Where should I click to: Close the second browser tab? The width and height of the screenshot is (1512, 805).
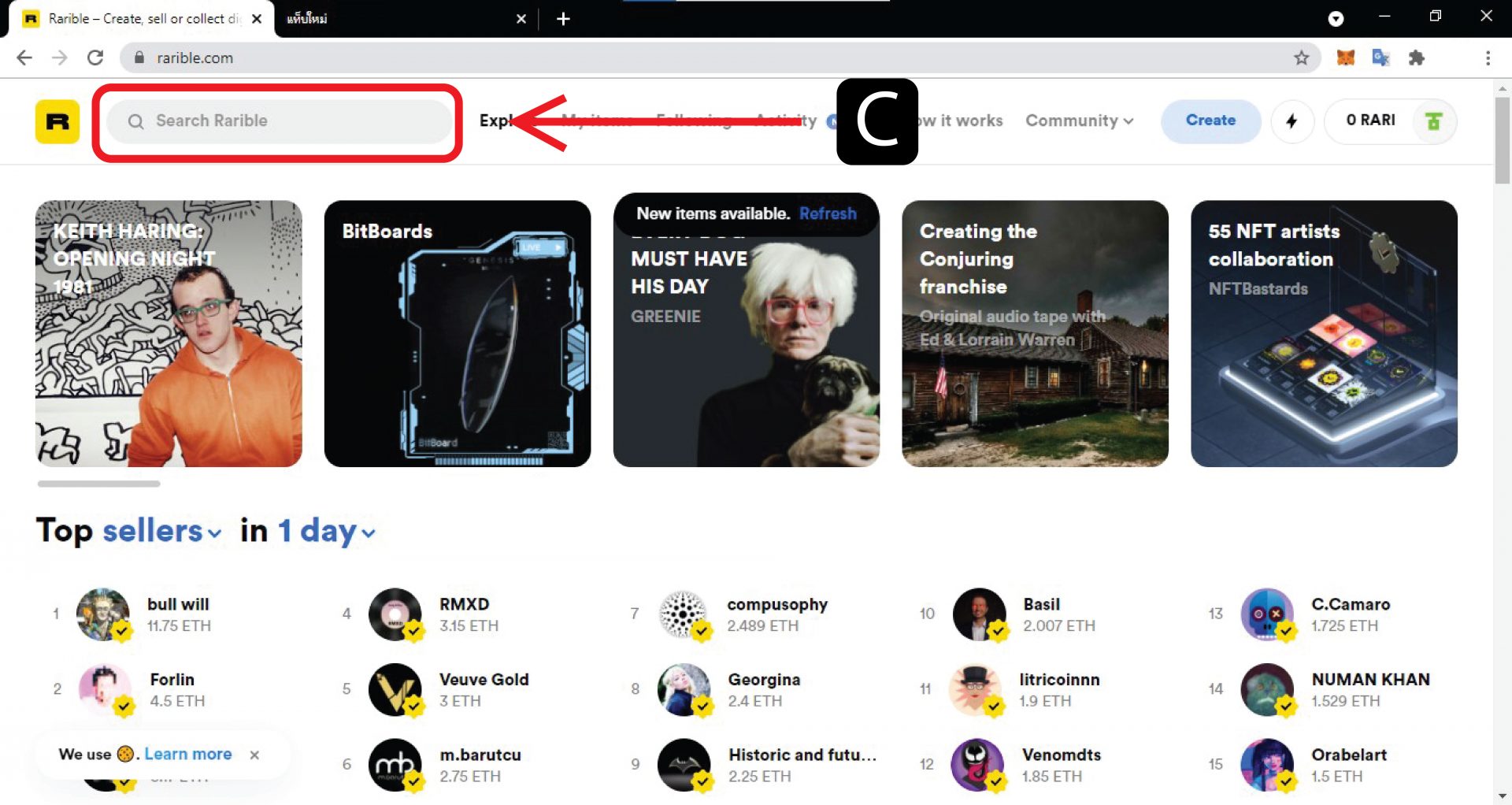point(521,19)
